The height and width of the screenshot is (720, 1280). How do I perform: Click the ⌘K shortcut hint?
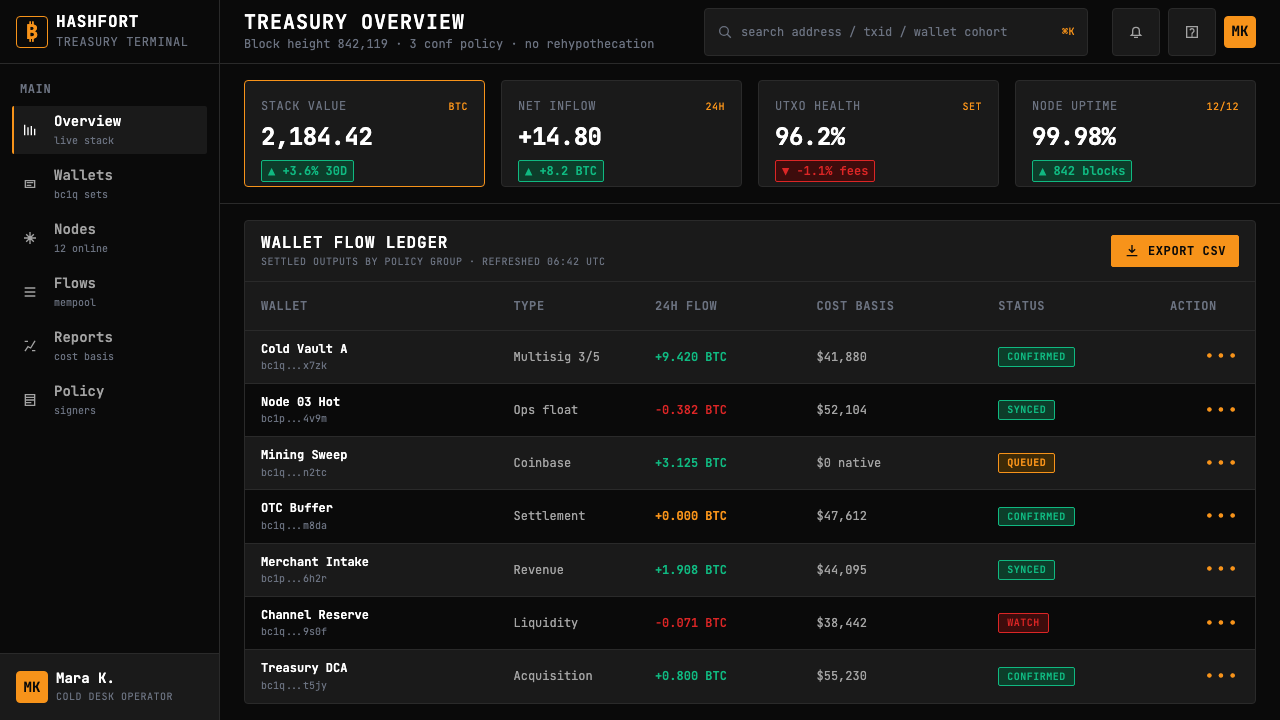[1068, 32]
